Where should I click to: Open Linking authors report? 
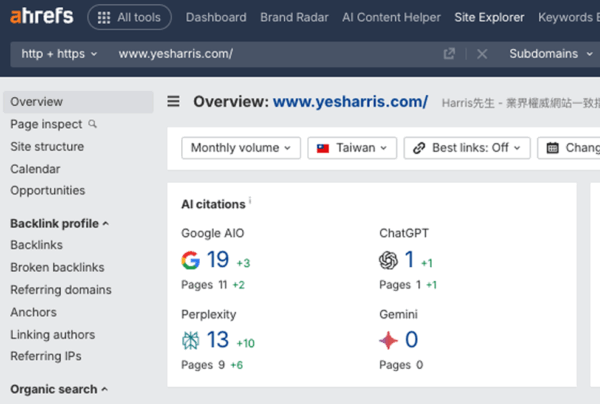52,334
